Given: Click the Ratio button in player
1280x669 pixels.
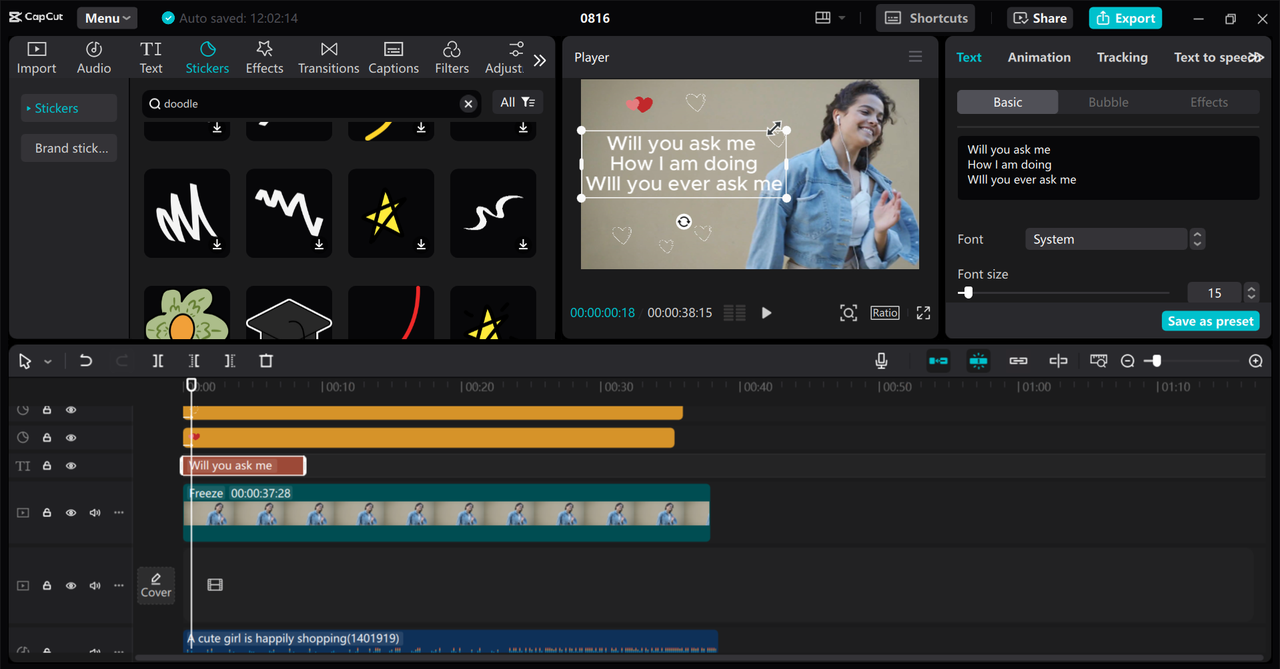Looking at the screenshot, I should [x=885, y=313].
